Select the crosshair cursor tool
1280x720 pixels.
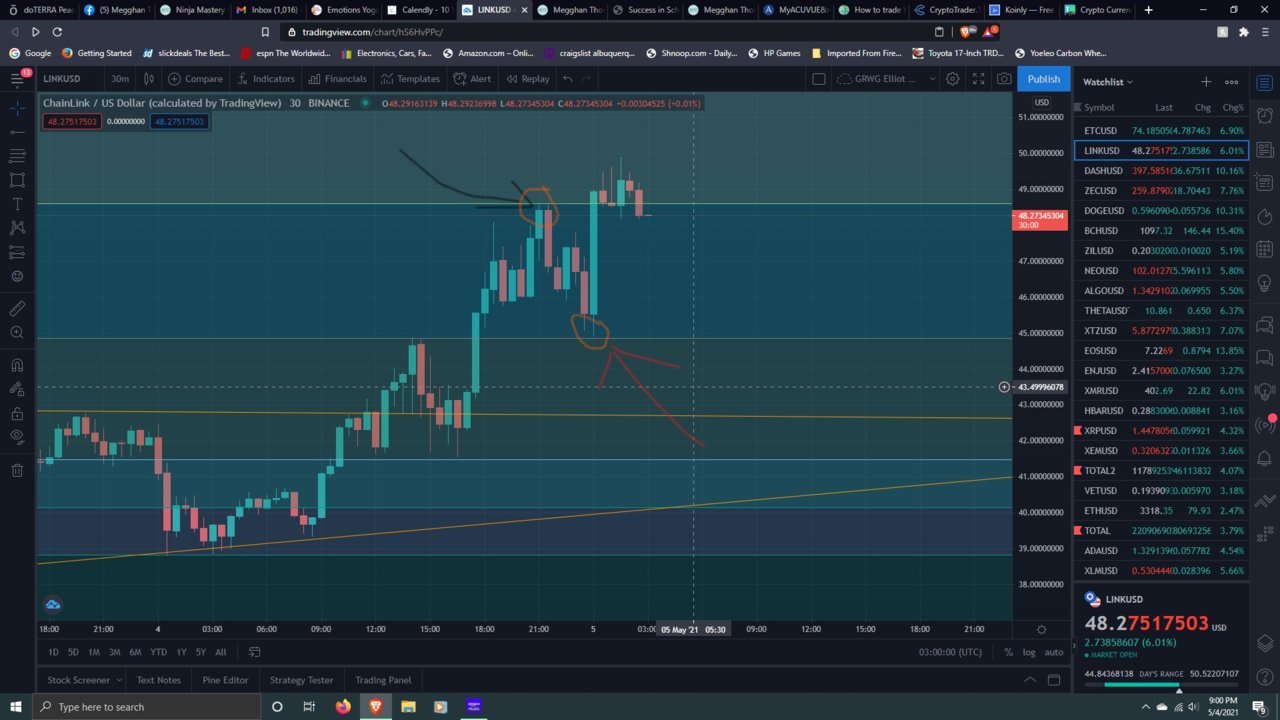pos(17,107)
